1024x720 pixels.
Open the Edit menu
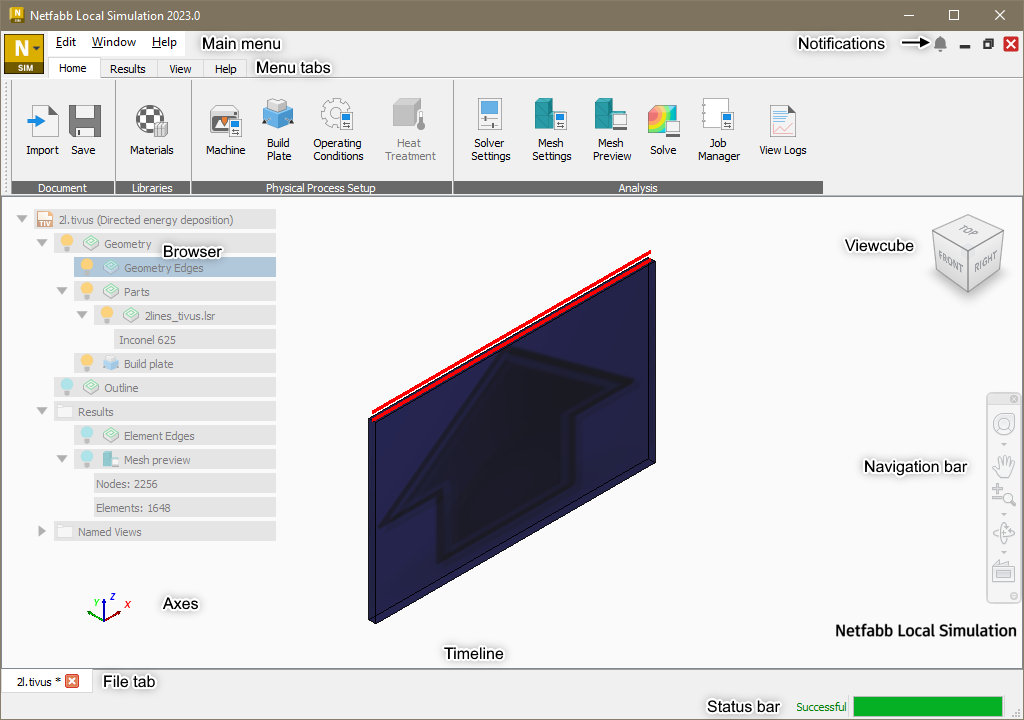tap(66, 42)
